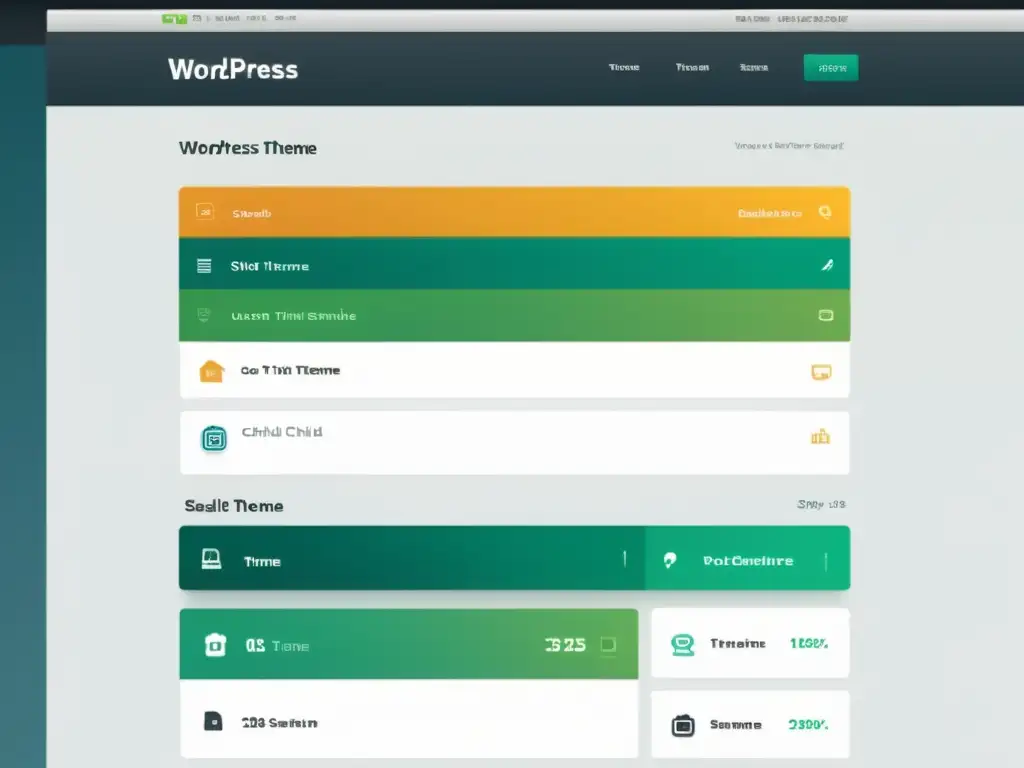Click the text at right of browser bar

click(x=791, y=19)
